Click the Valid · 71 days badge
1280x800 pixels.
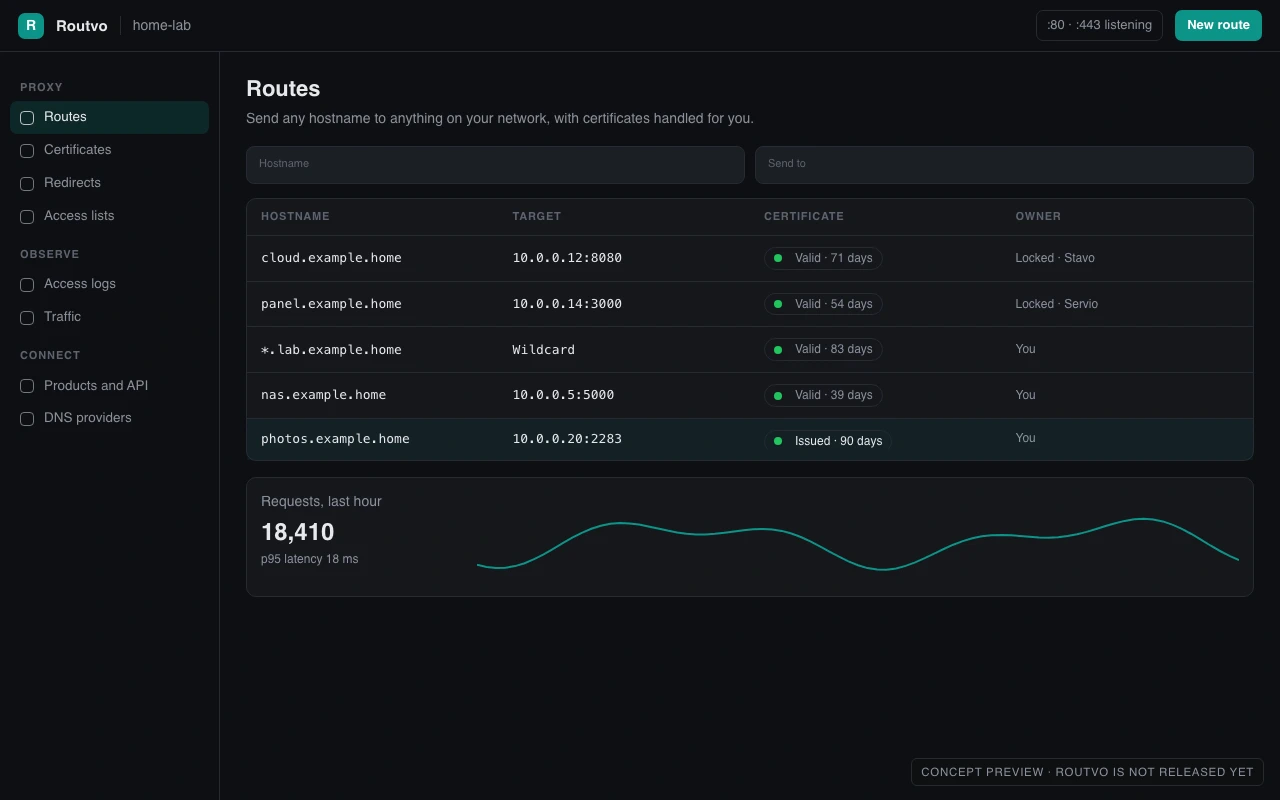click(x=823, y=258)
